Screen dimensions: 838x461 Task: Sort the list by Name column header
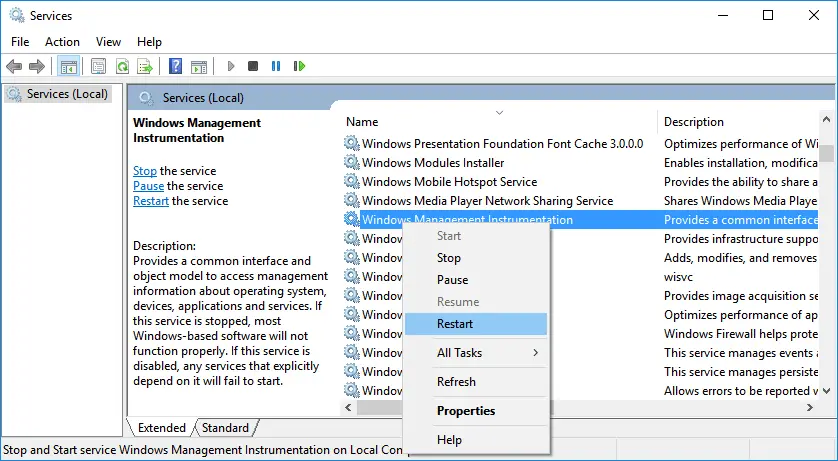(362, 122)
